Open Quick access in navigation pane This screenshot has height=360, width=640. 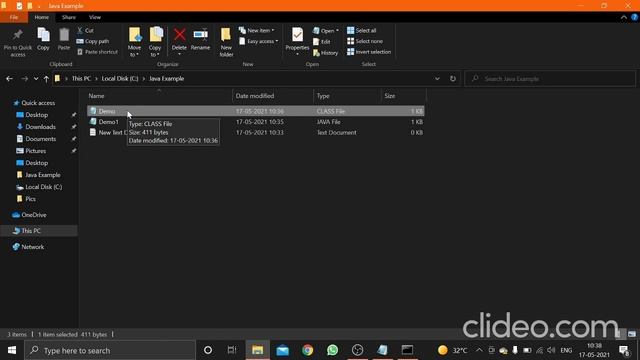pos(38,103)
